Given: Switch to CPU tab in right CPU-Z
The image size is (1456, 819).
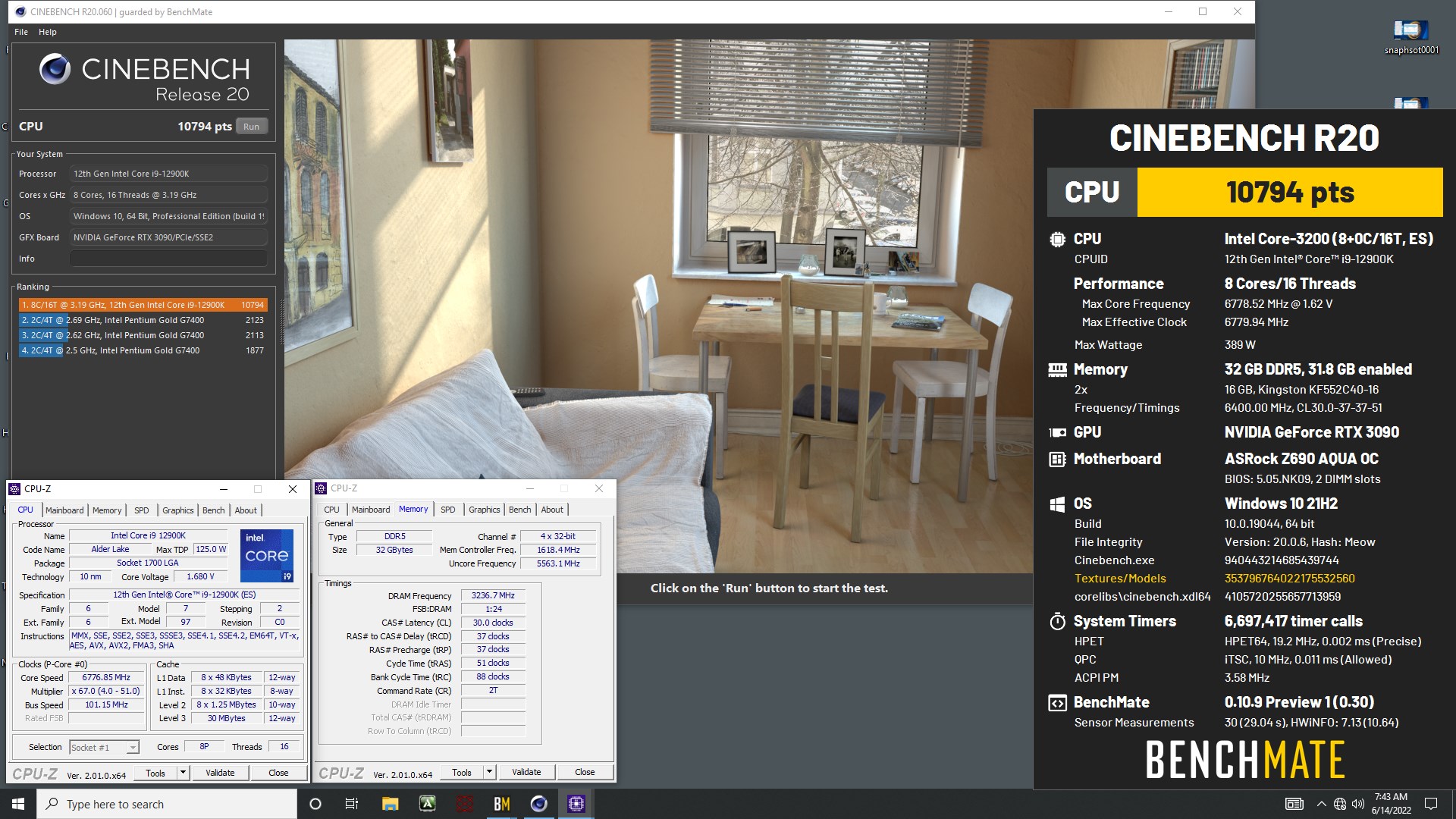Looking at the screenshot, I should tap(331, 510).
